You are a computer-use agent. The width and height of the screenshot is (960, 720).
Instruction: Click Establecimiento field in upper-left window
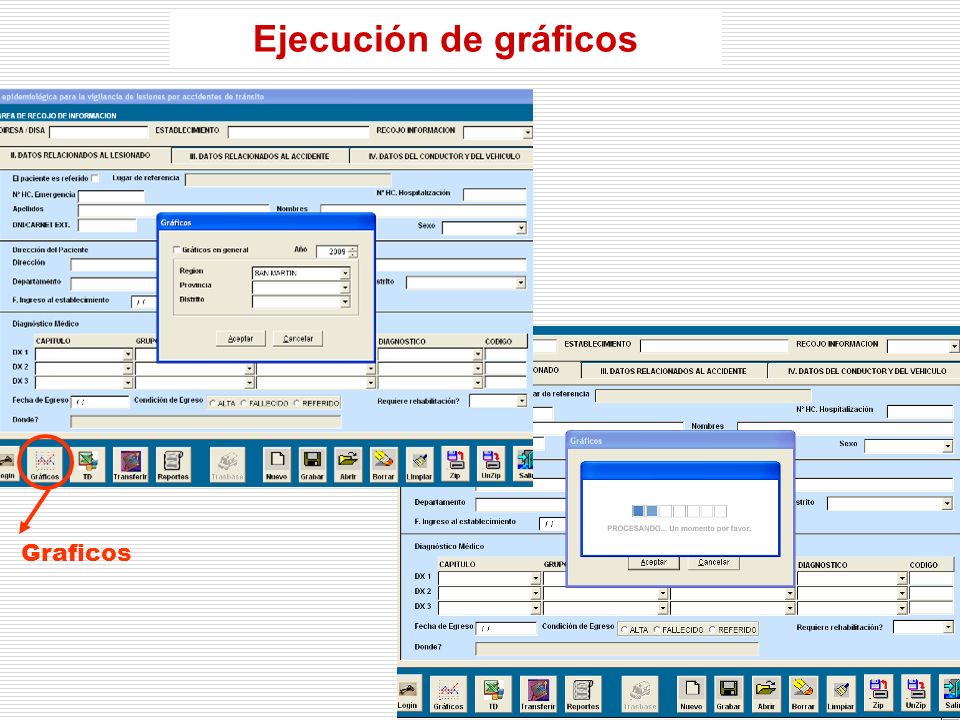(298, 132)
